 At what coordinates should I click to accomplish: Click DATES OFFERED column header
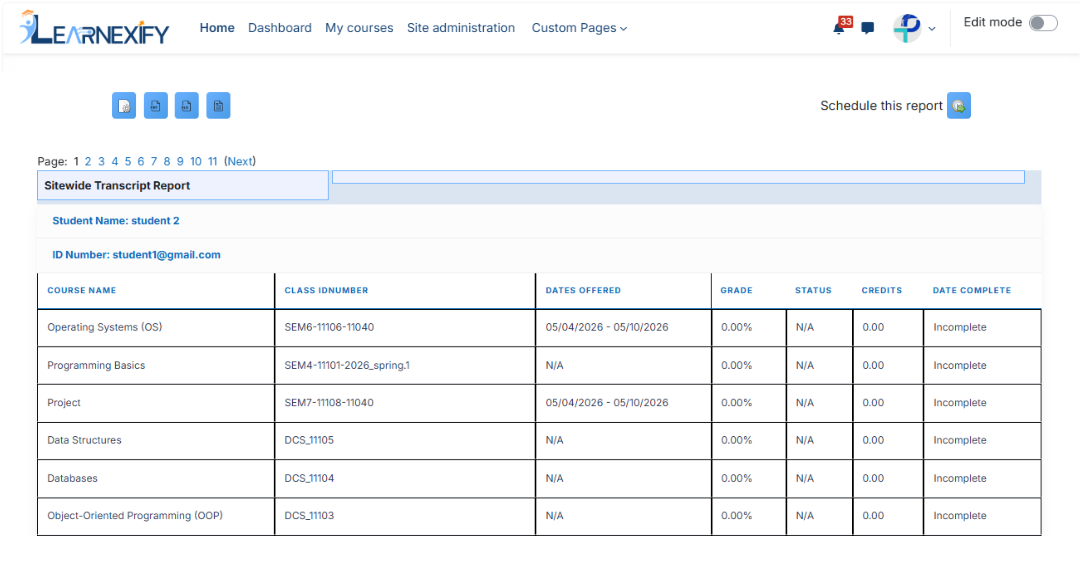[583, 291]
